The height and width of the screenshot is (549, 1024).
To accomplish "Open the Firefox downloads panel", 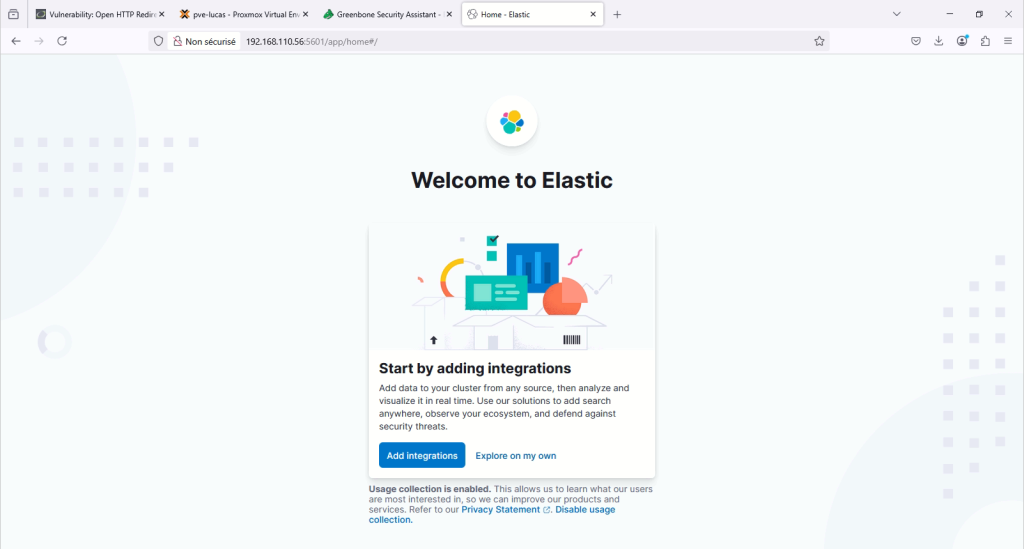I will click(939, 41).
